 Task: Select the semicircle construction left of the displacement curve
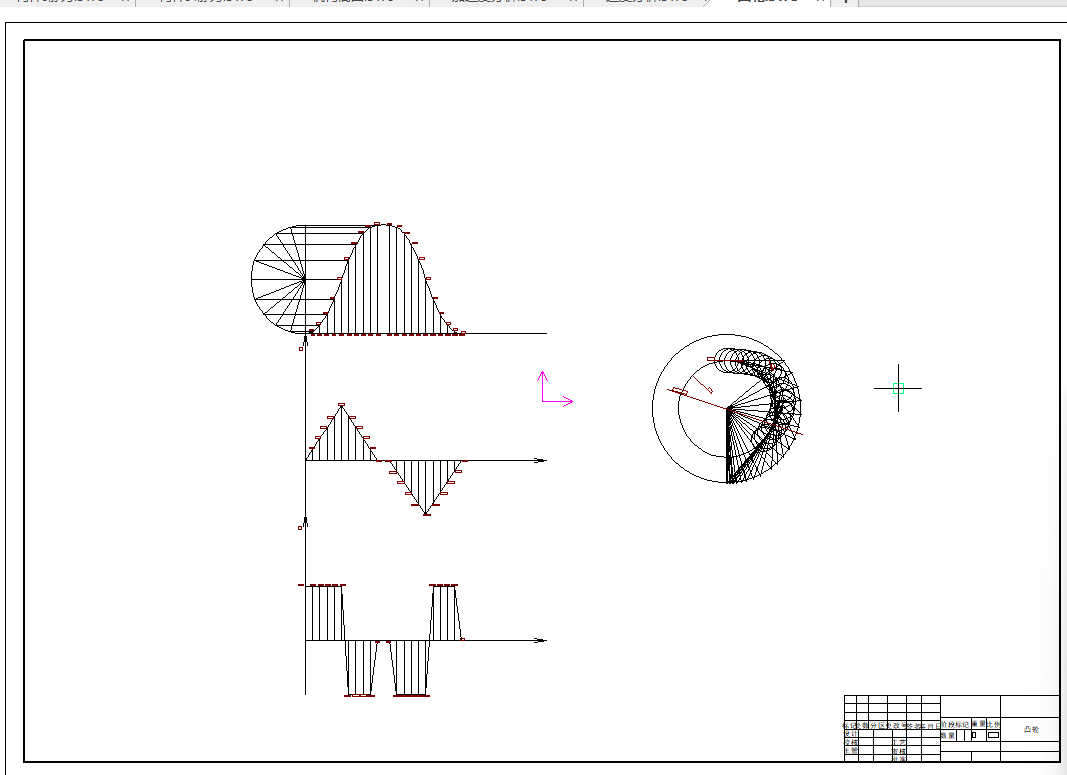pyautogui.click(x=272, y=278)
